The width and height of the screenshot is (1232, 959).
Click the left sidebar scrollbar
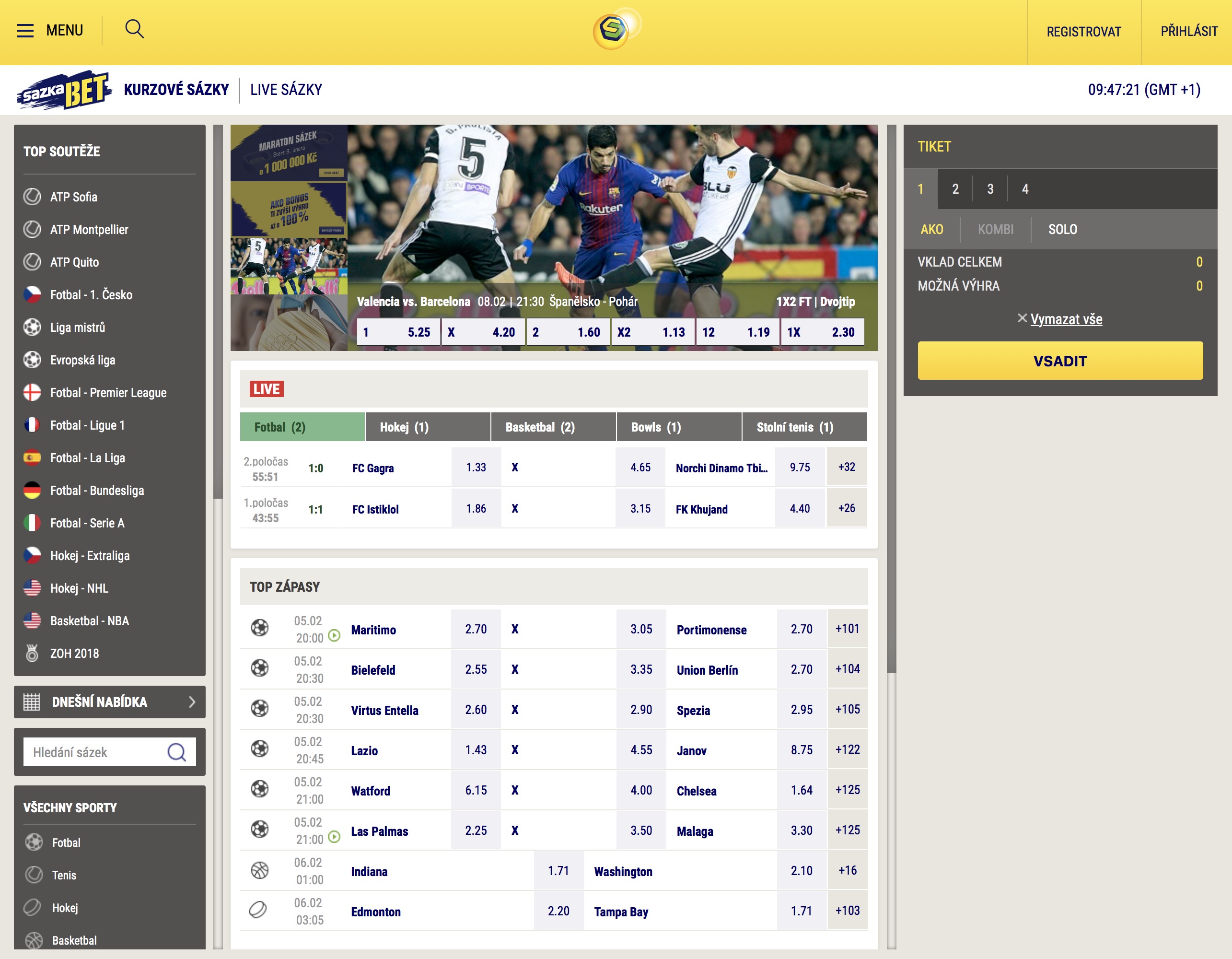tap(218, 310)
